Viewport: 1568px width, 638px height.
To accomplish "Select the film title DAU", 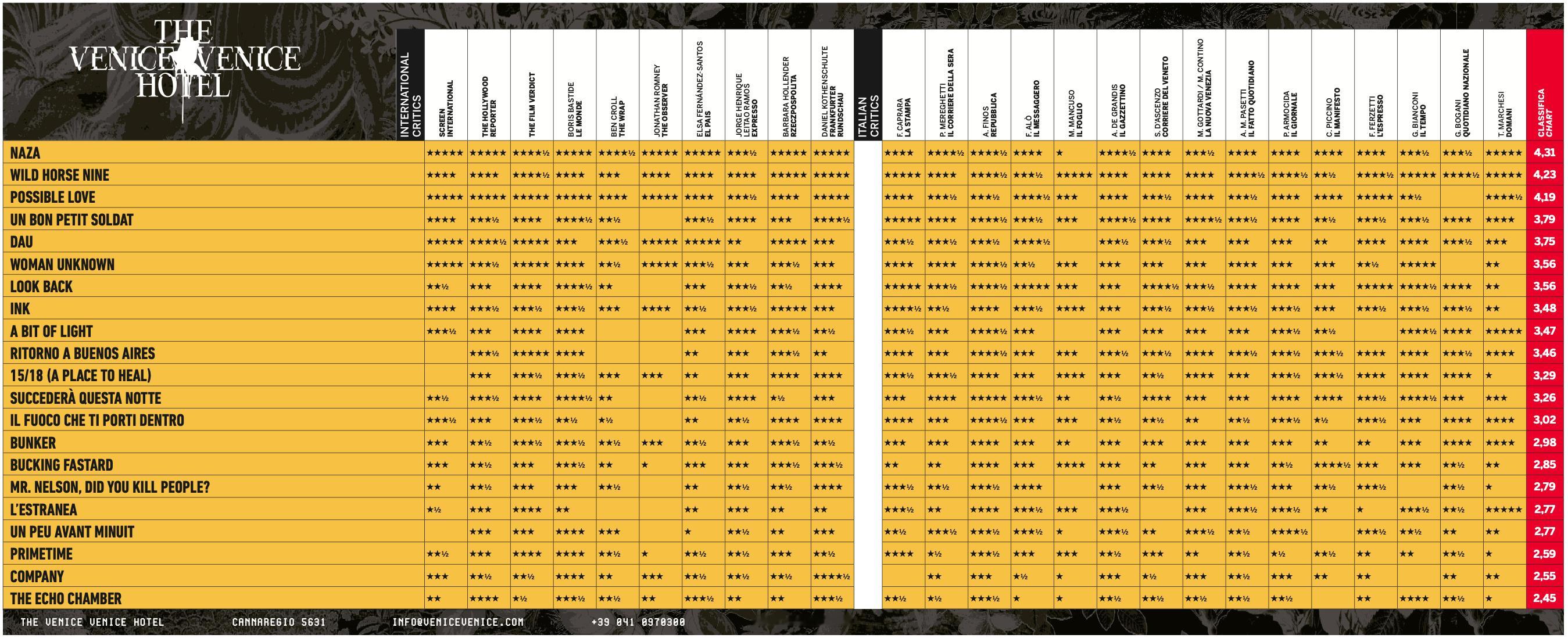I will click(x=22, y=242).
